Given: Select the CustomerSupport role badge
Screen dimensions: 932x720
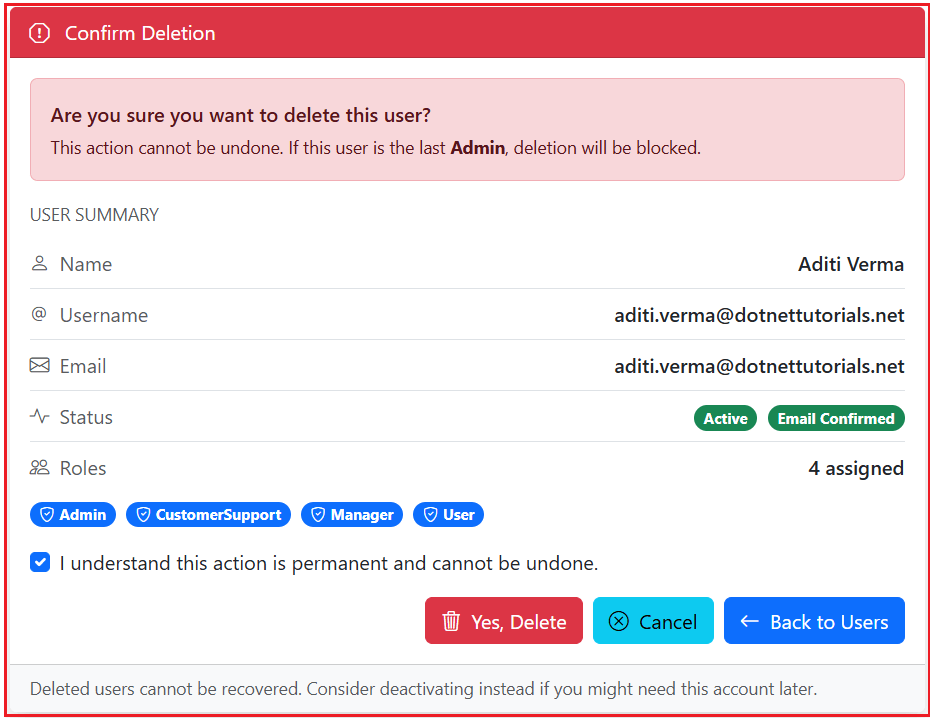Looking at the screenshot, I should tap(208, 514).
